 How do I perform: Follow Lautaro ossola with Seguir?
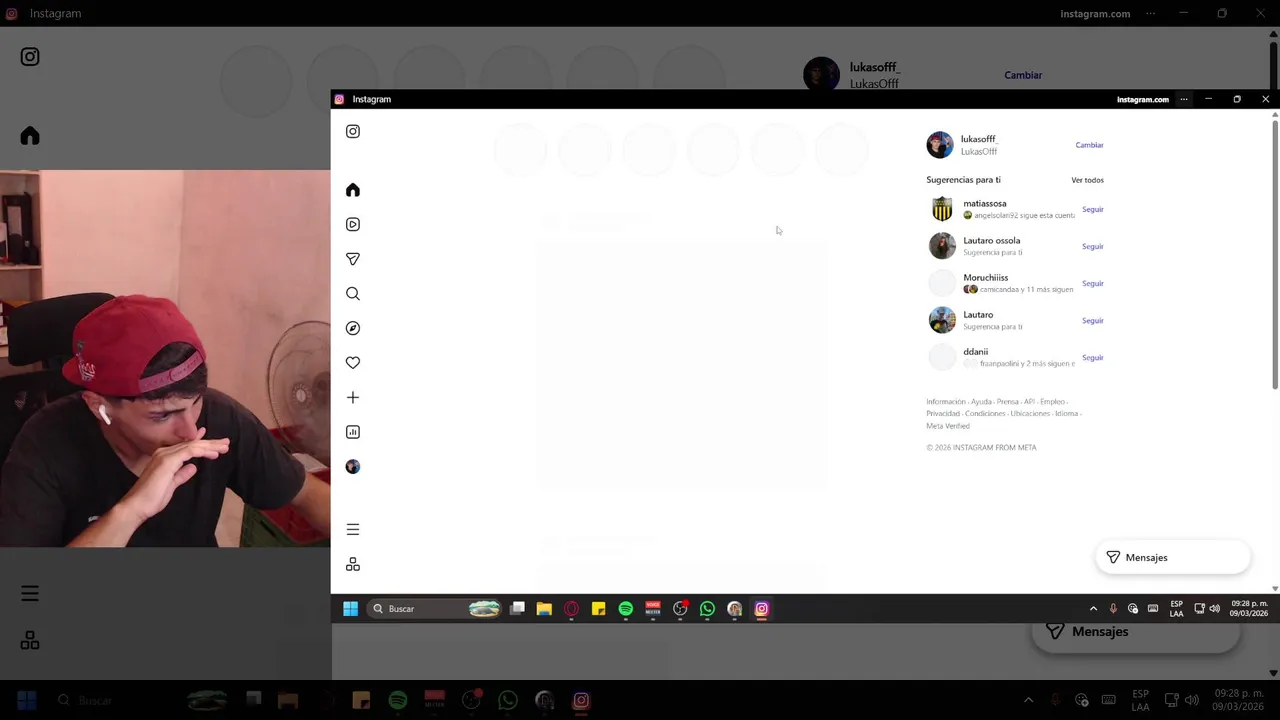coord(1092,246)
